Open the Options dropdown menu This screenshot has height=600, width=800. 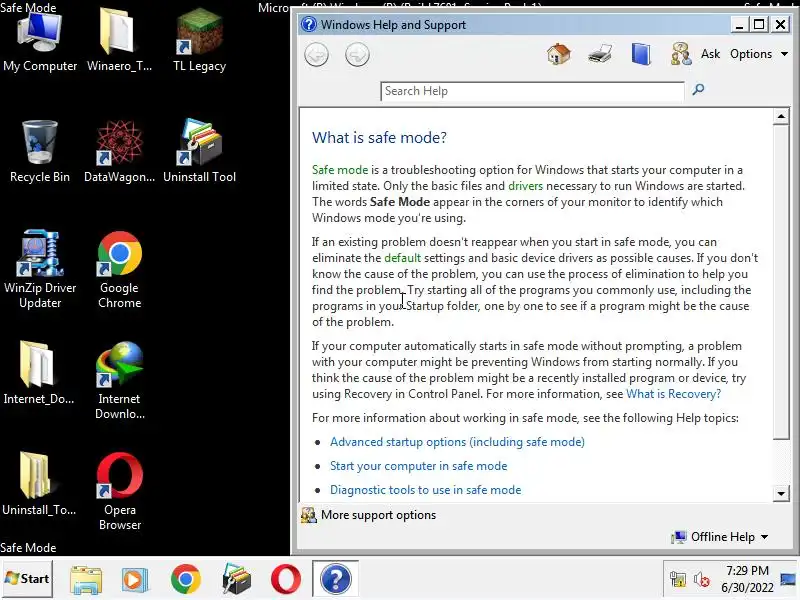[x=759, y=54]
